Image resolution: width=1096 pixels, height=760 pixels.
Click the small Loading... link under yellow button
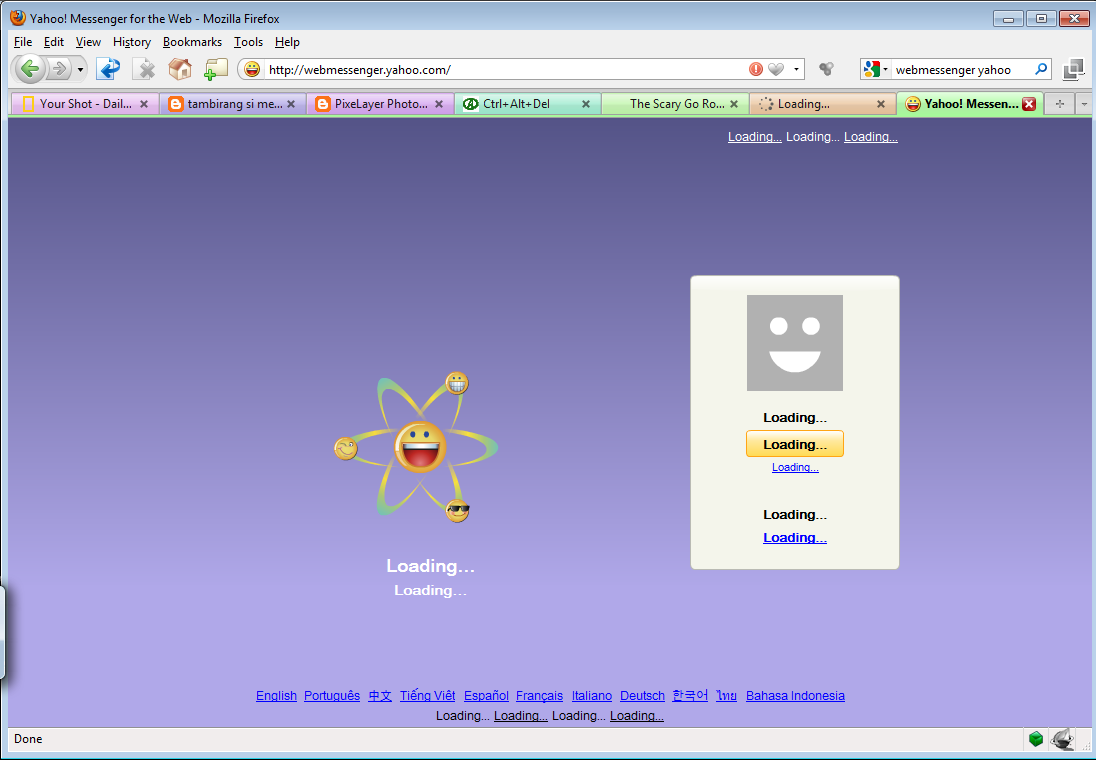click(x=795, y=467)
